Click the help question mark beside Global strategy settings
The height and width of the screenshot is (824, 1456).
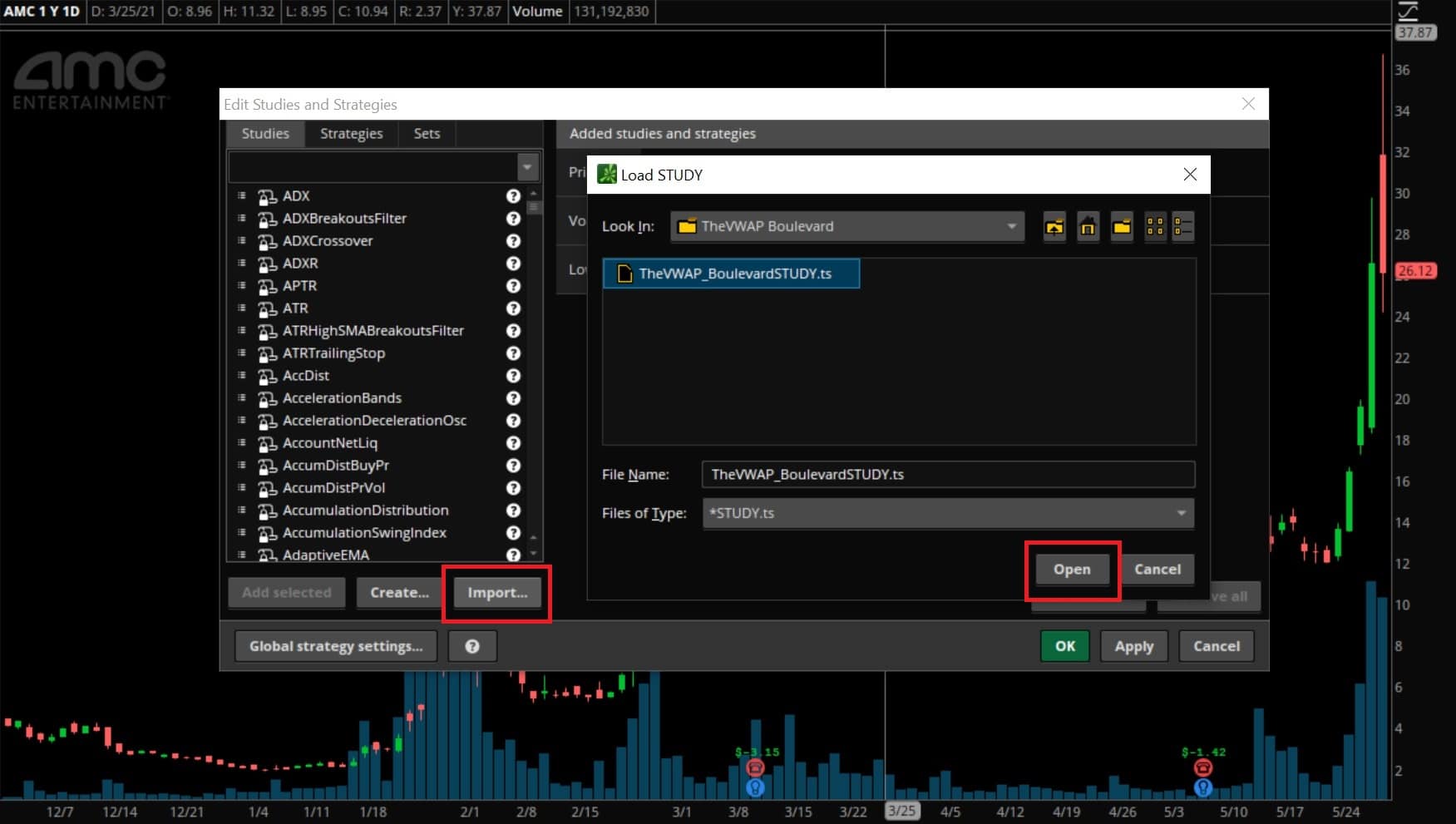tap(472, 646)
